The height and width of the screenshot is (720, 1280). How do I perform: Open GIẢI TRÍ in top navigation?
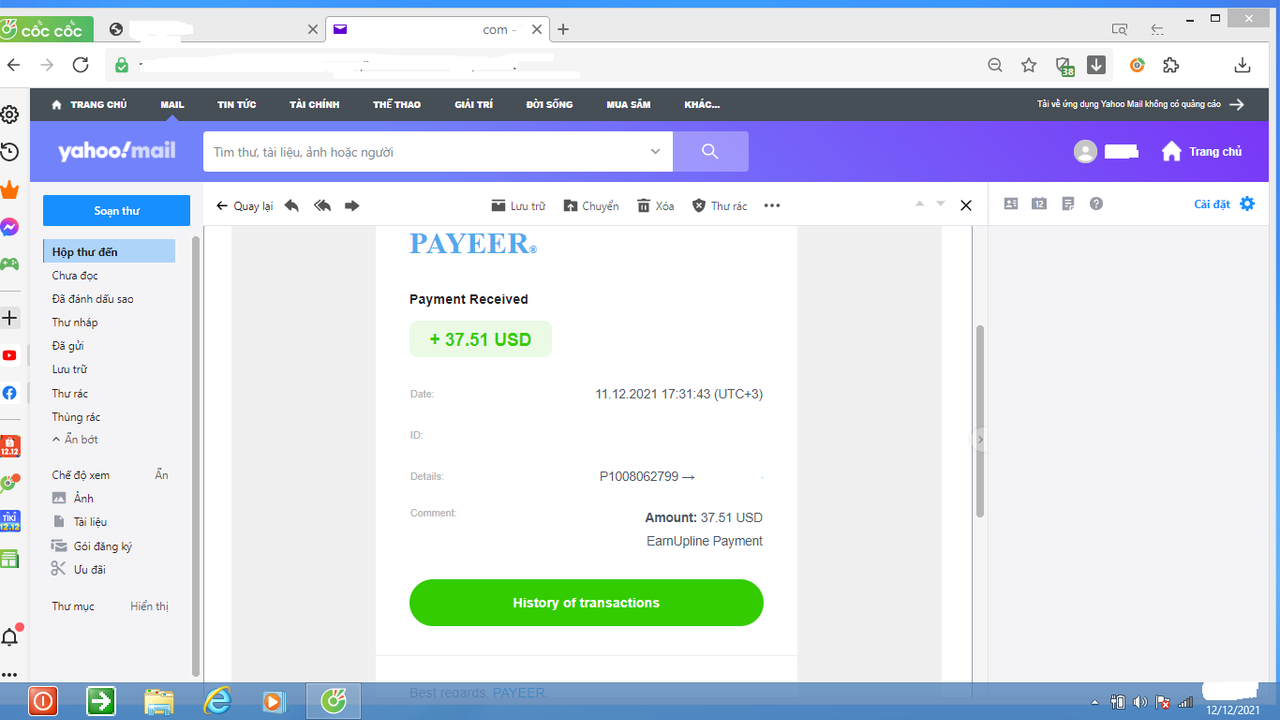[474, 105]
